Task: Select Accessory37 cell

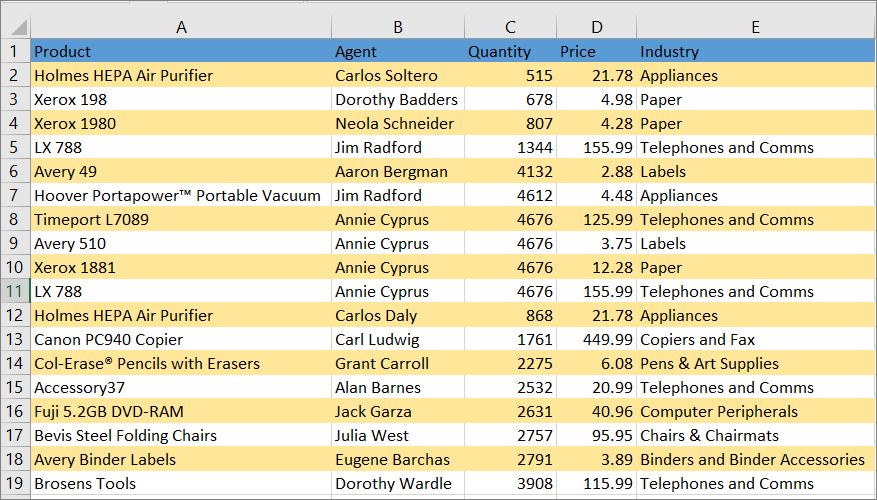Action: [181, 388]
